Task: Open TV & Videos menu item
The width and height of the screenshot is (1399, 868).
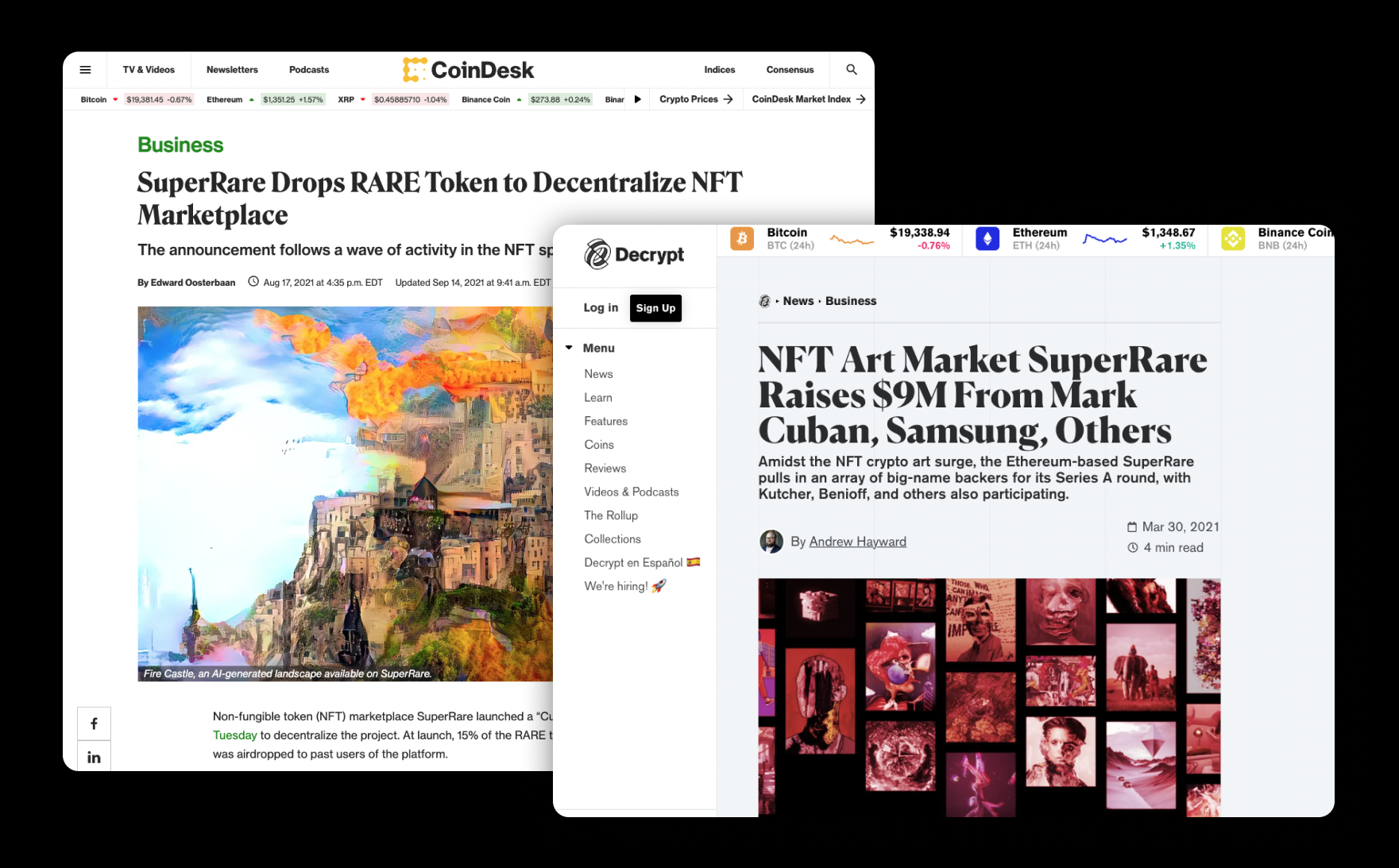Action: click(x=149, y=70)
